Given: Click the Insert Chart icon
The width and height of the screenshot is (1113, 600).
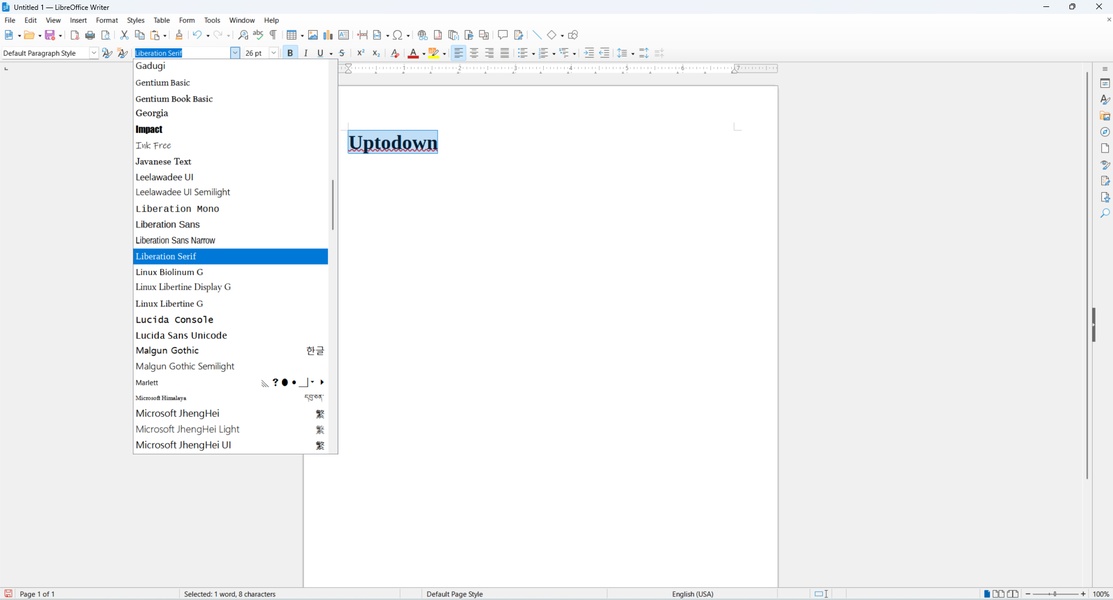Looking at the screenshot, I should pos(328,35).
